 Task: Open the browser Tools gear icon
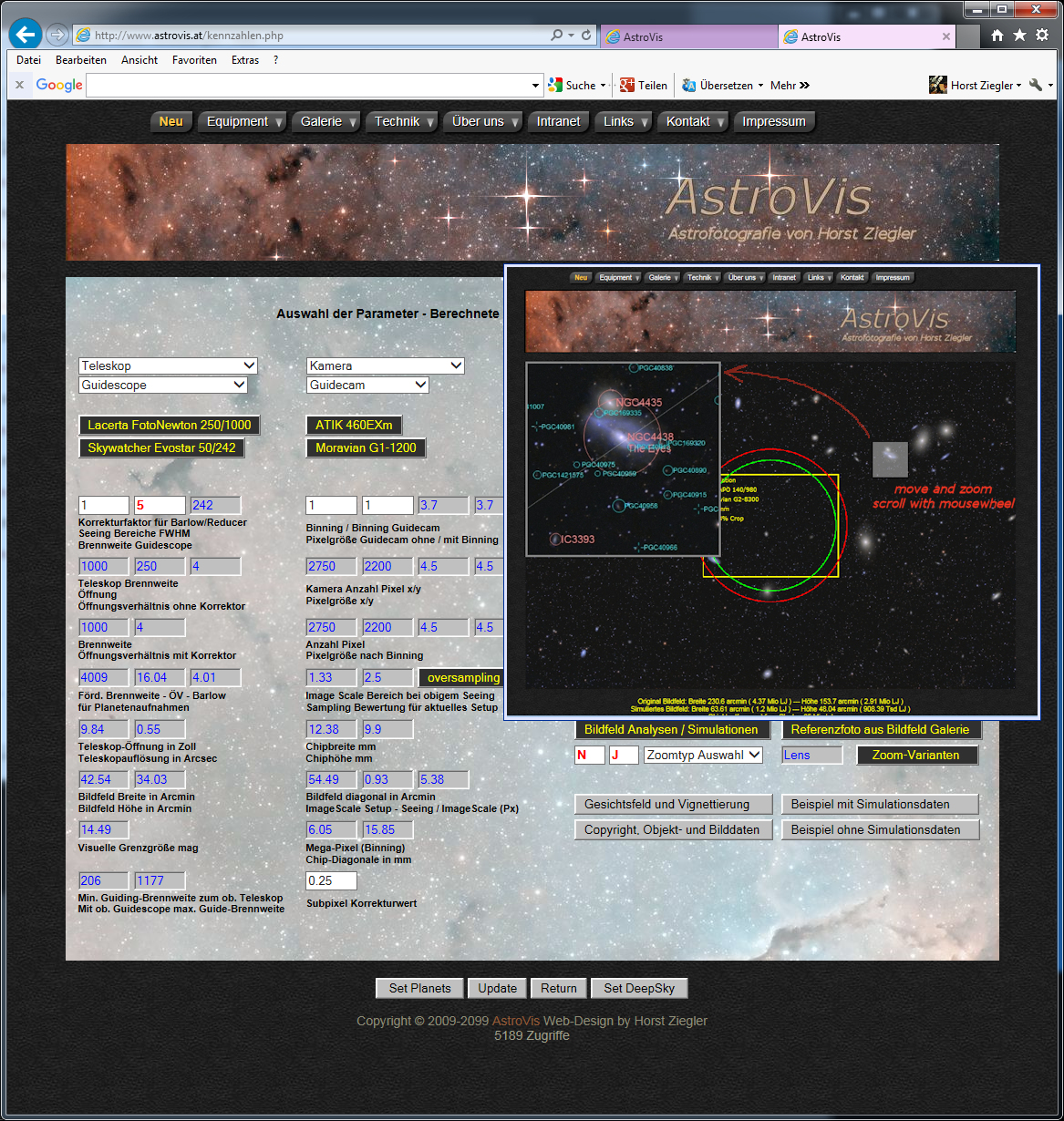[1042, 35]
